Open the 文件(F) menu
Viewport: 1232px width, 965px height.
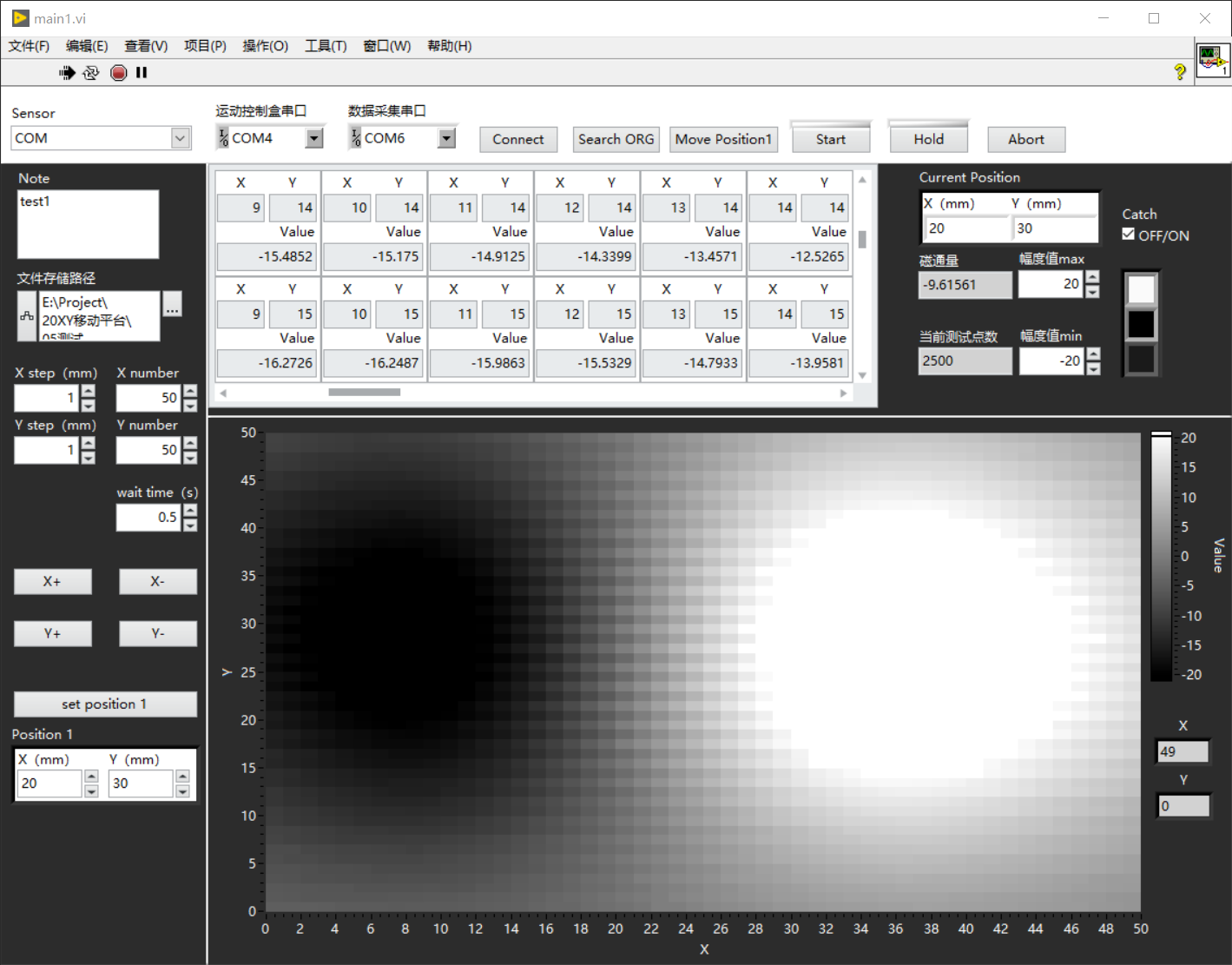[29, 46]
